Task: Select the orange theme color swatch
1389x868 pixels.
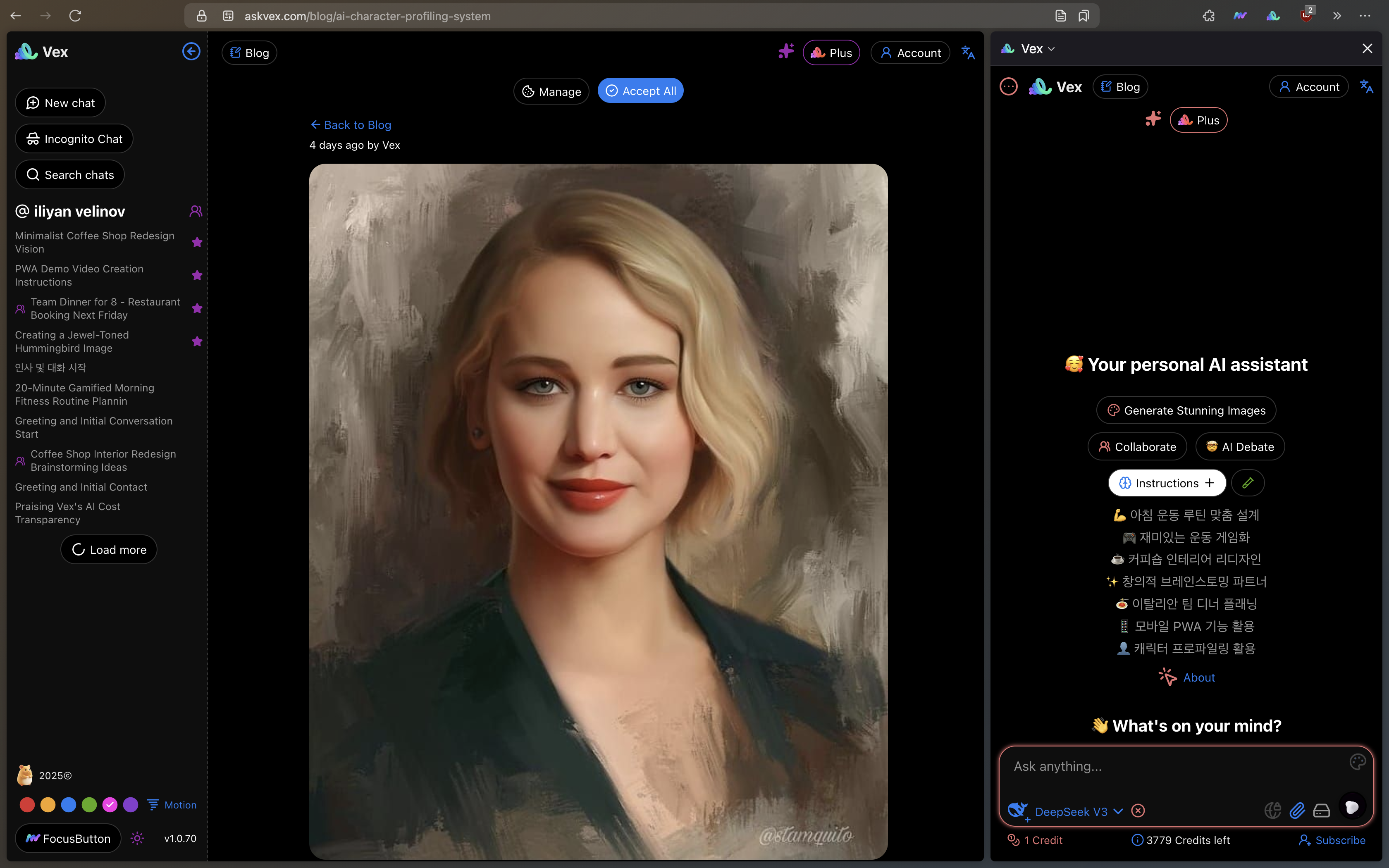Action: coord(48,805)
